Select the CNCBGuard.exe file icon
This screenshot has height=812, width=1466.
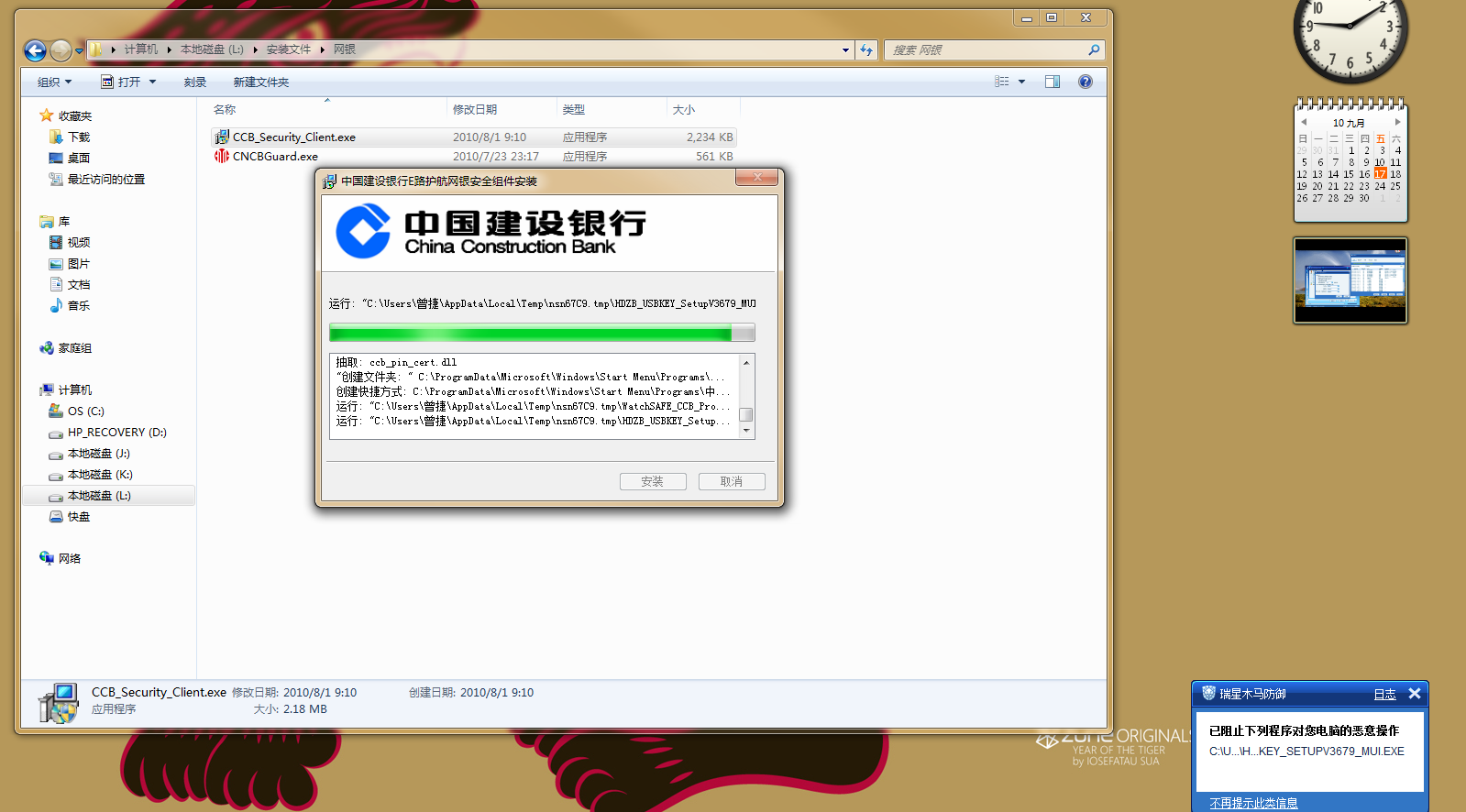[221, 156]
